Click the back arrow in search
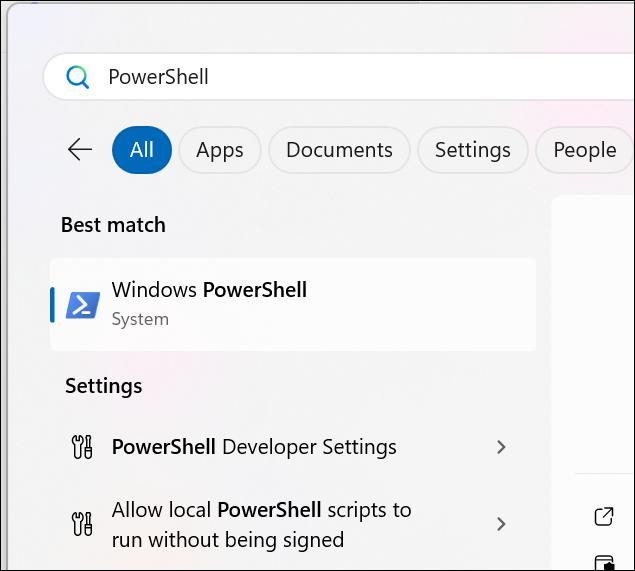 pos(80,150)
